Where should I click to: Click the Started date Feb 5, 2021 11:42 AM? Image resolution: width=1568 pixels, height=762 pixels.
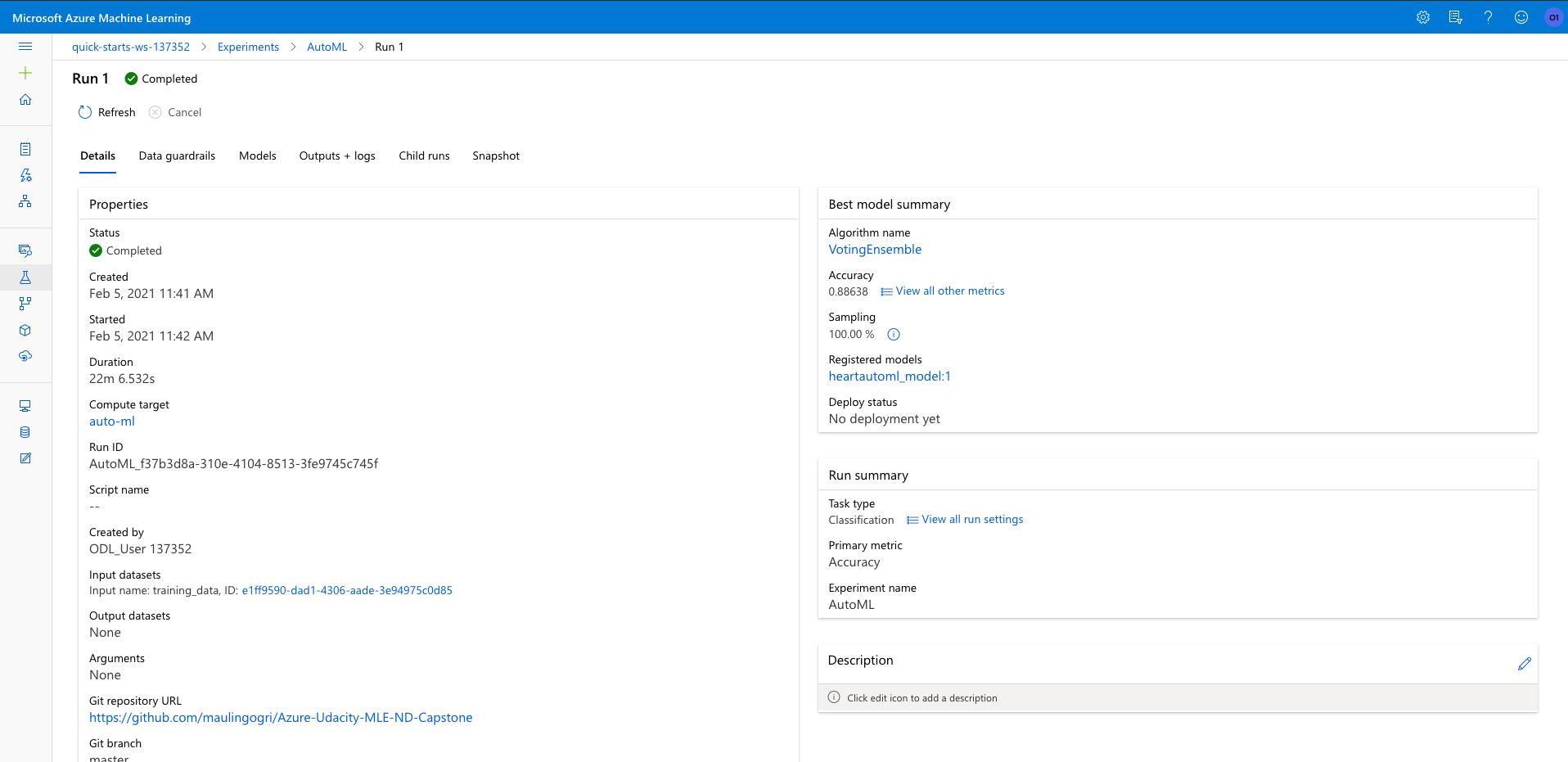click(151, 336)
